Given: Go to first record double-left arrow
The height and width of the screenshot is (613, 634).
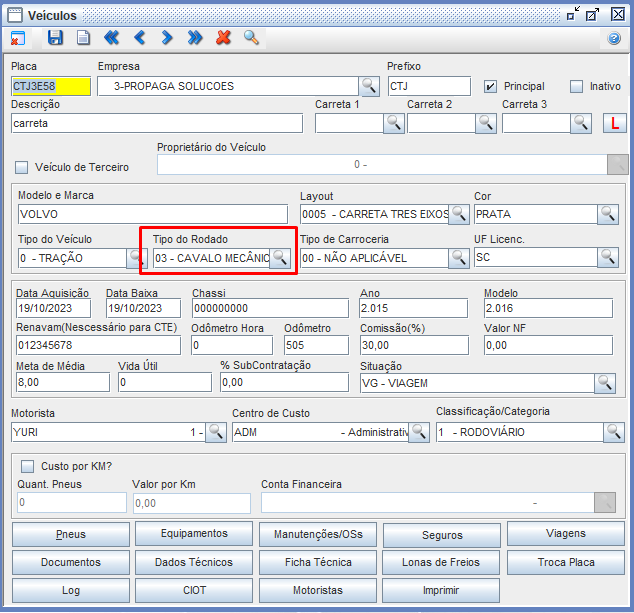Looking at the screenshot, I should pyautogui.click(x=111, y=38).
